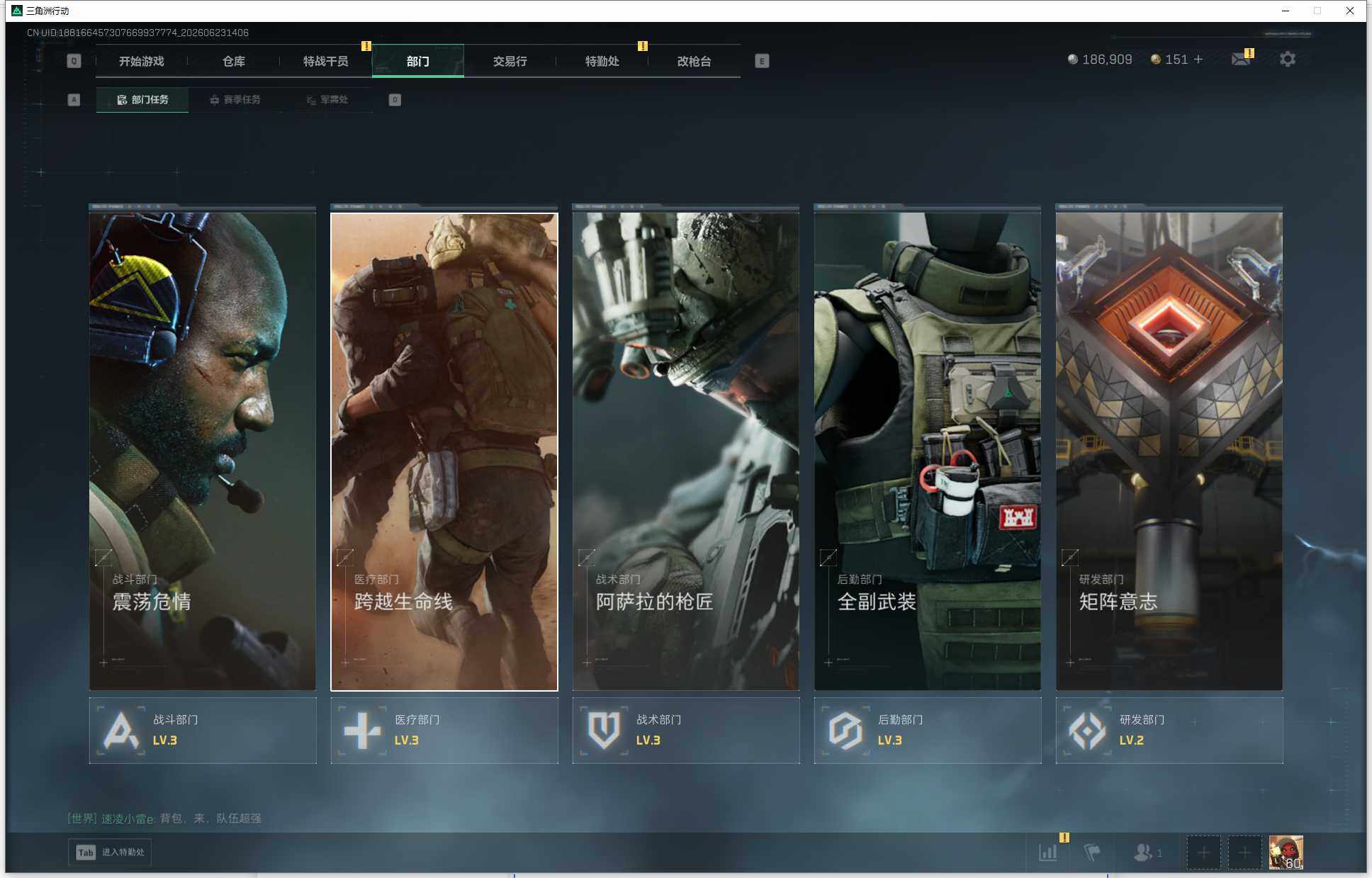The image size is (1372, 878).
Task: Click the world chat message line
Action: click(x=164, y=818)
